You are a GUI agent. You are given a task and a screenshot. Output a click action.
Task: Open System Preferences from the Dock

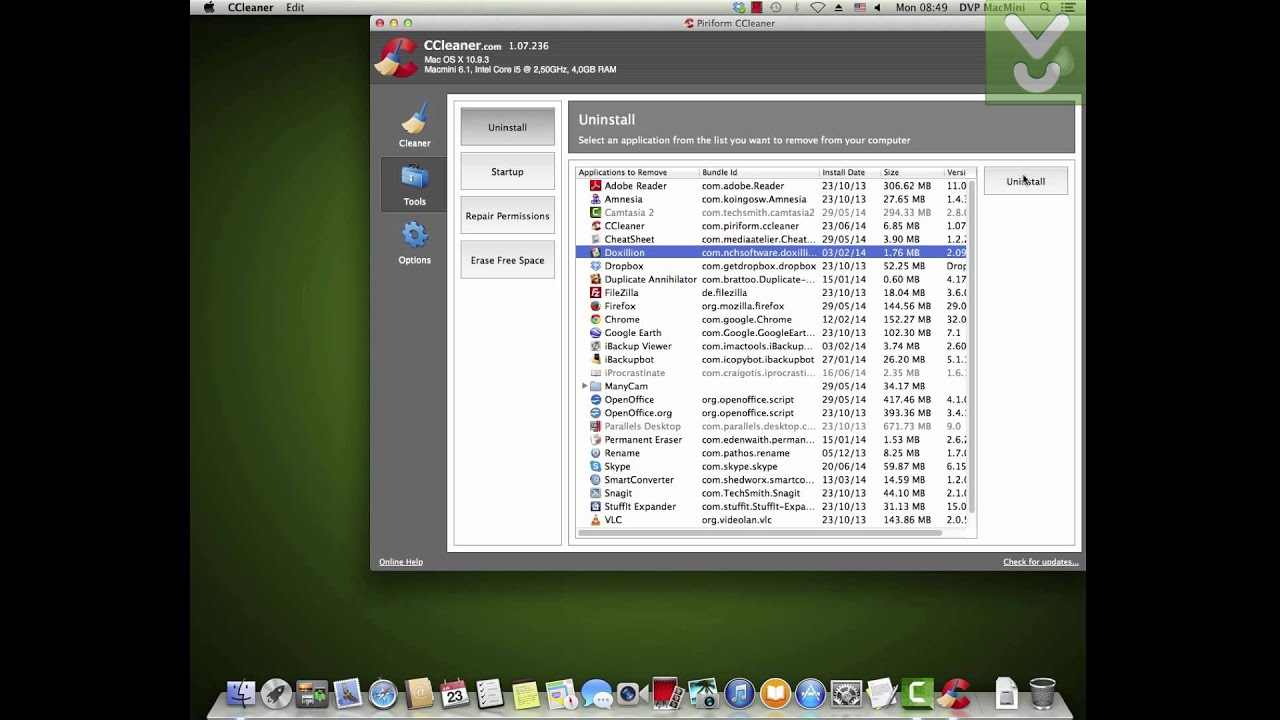coord(846,694)
